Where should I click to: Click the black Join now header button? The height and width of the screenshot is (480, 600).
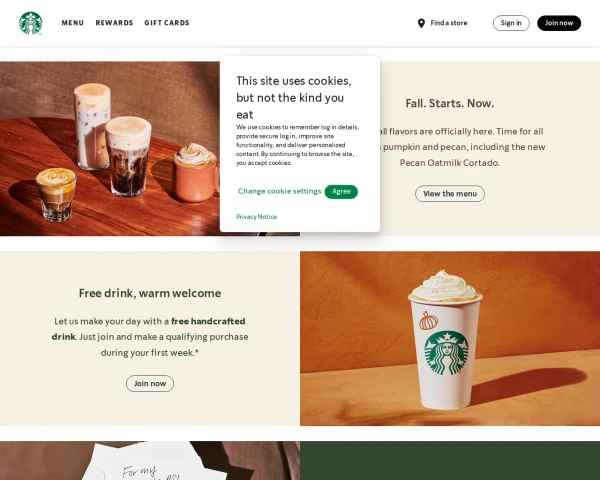tap(559, 23)
